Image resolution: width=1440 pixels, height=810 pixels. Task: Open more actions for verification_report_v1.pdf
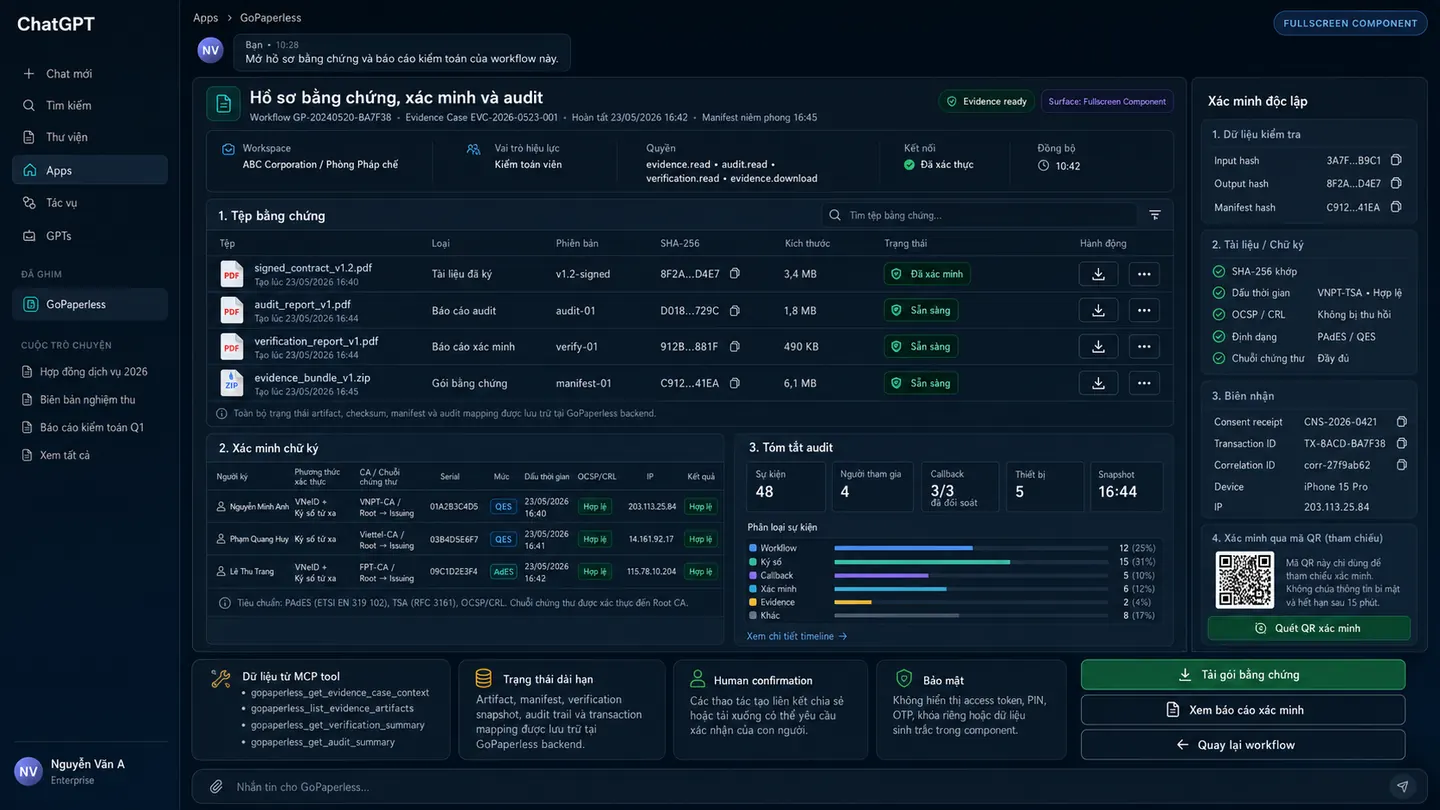click(1144, 346)
